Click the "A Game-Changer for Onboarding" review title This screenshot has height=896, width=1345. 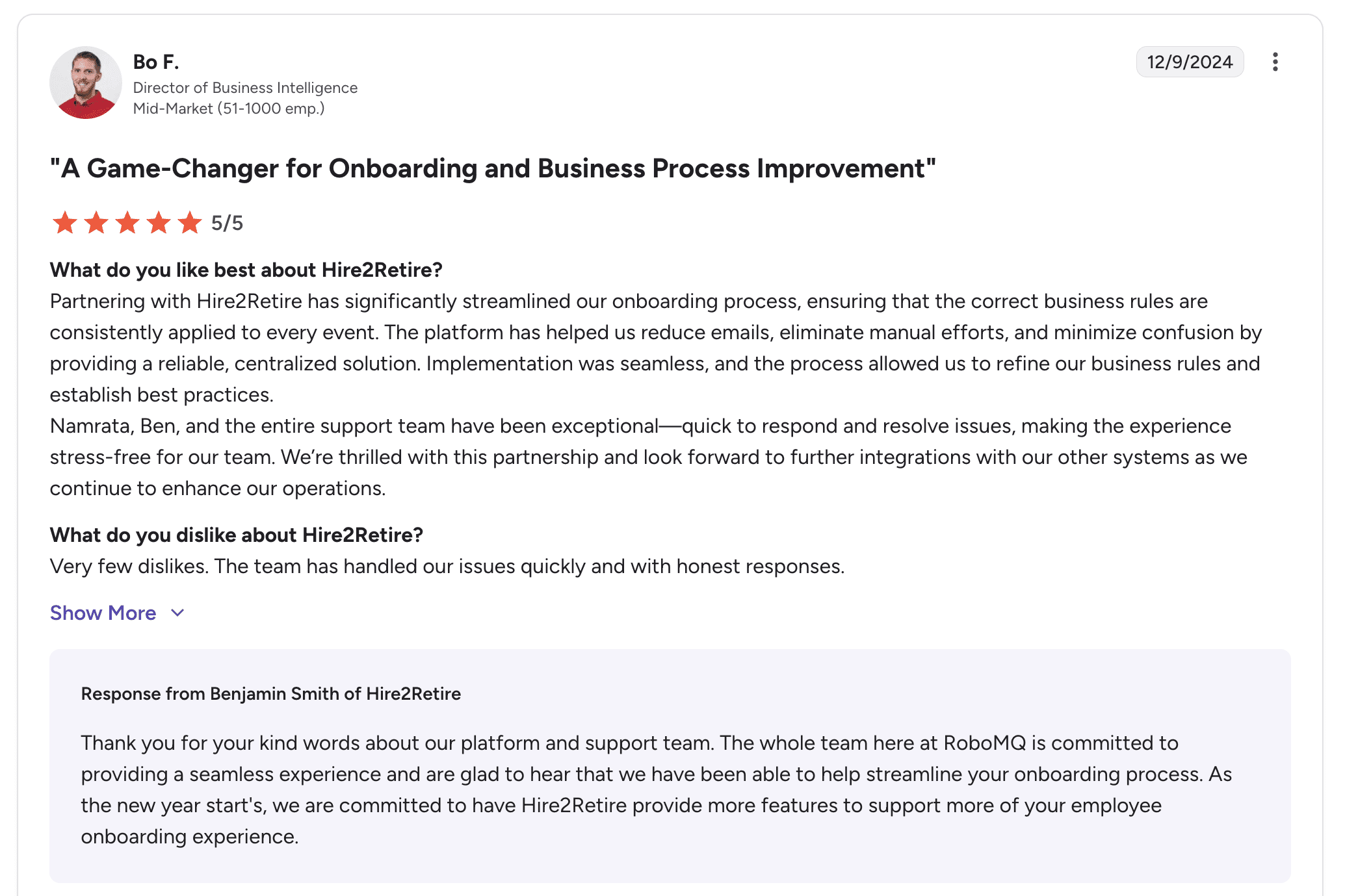tap(493, 168)
